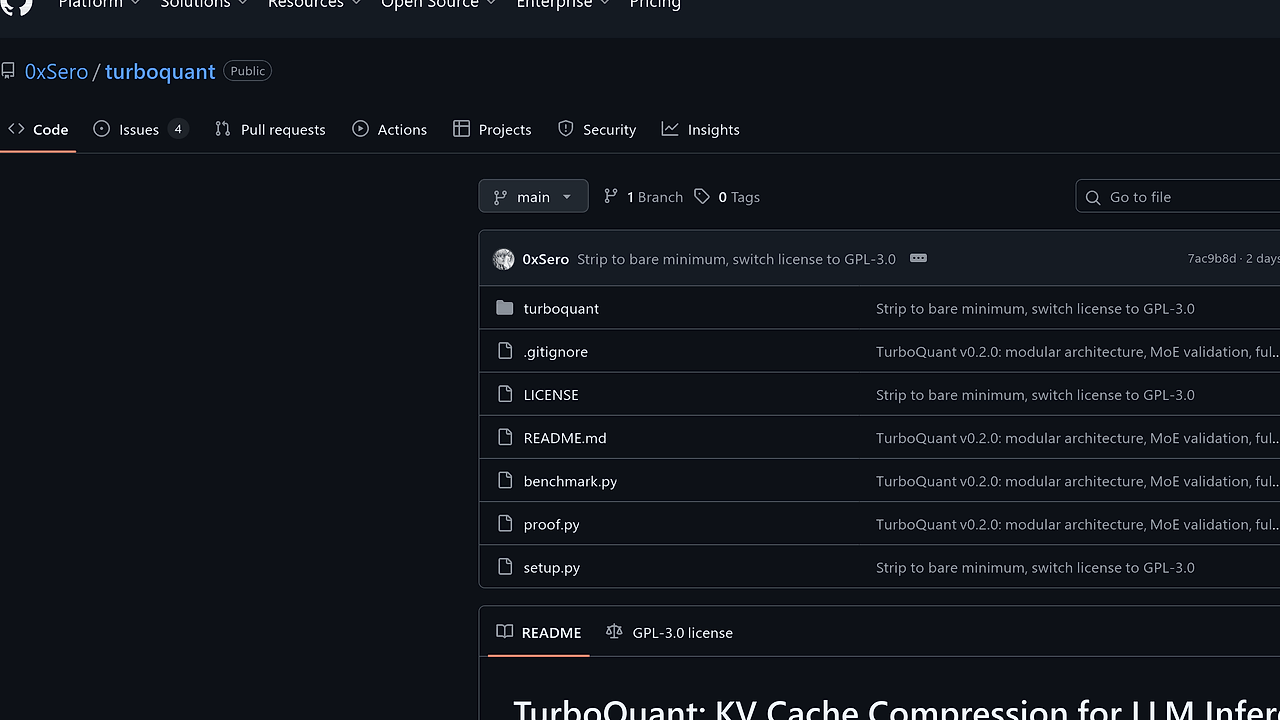1280x720 pixels.
Task: Click the tag icon beside 0 Tags
Action: point(702,197)
